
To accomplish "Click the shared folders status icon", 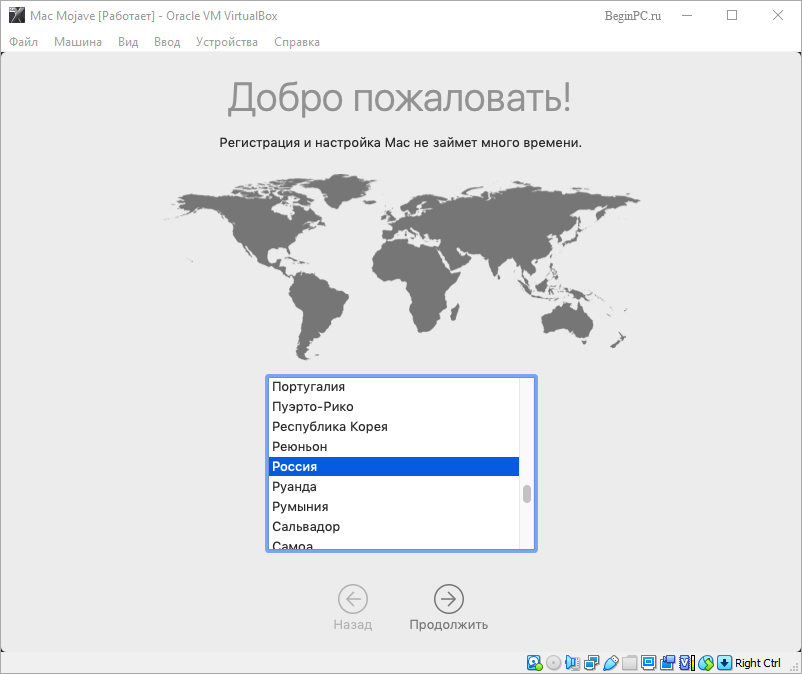I will click(x=630, y=663).
